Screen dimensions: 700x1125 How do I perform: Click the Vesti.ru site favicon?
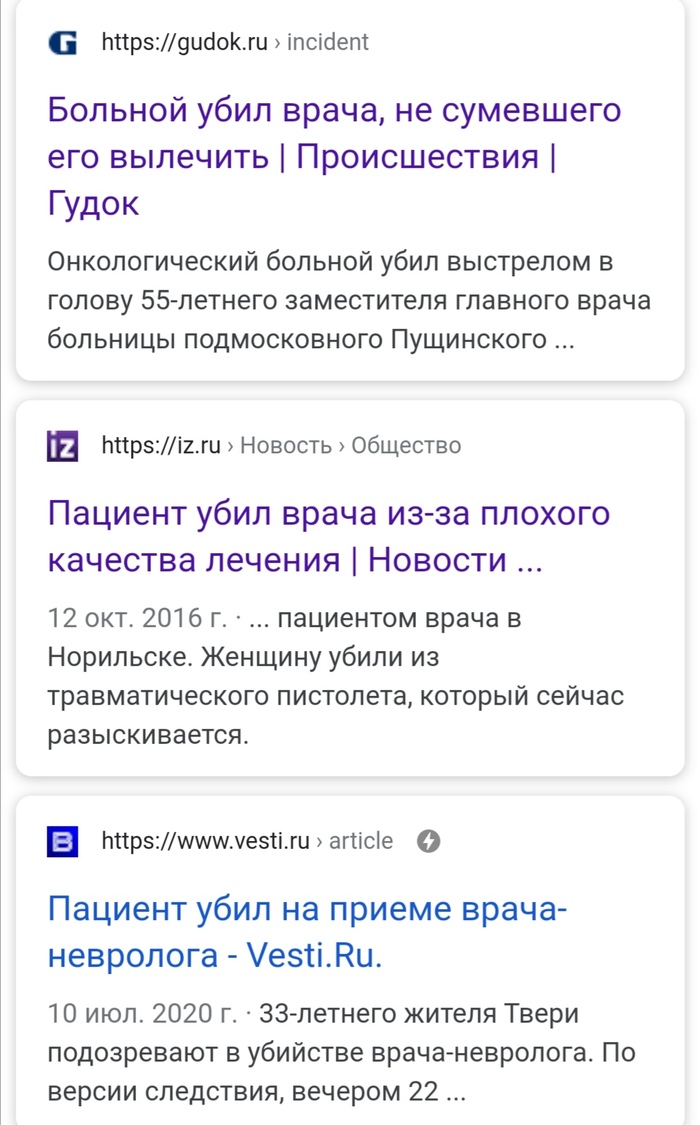coord(62,842)
